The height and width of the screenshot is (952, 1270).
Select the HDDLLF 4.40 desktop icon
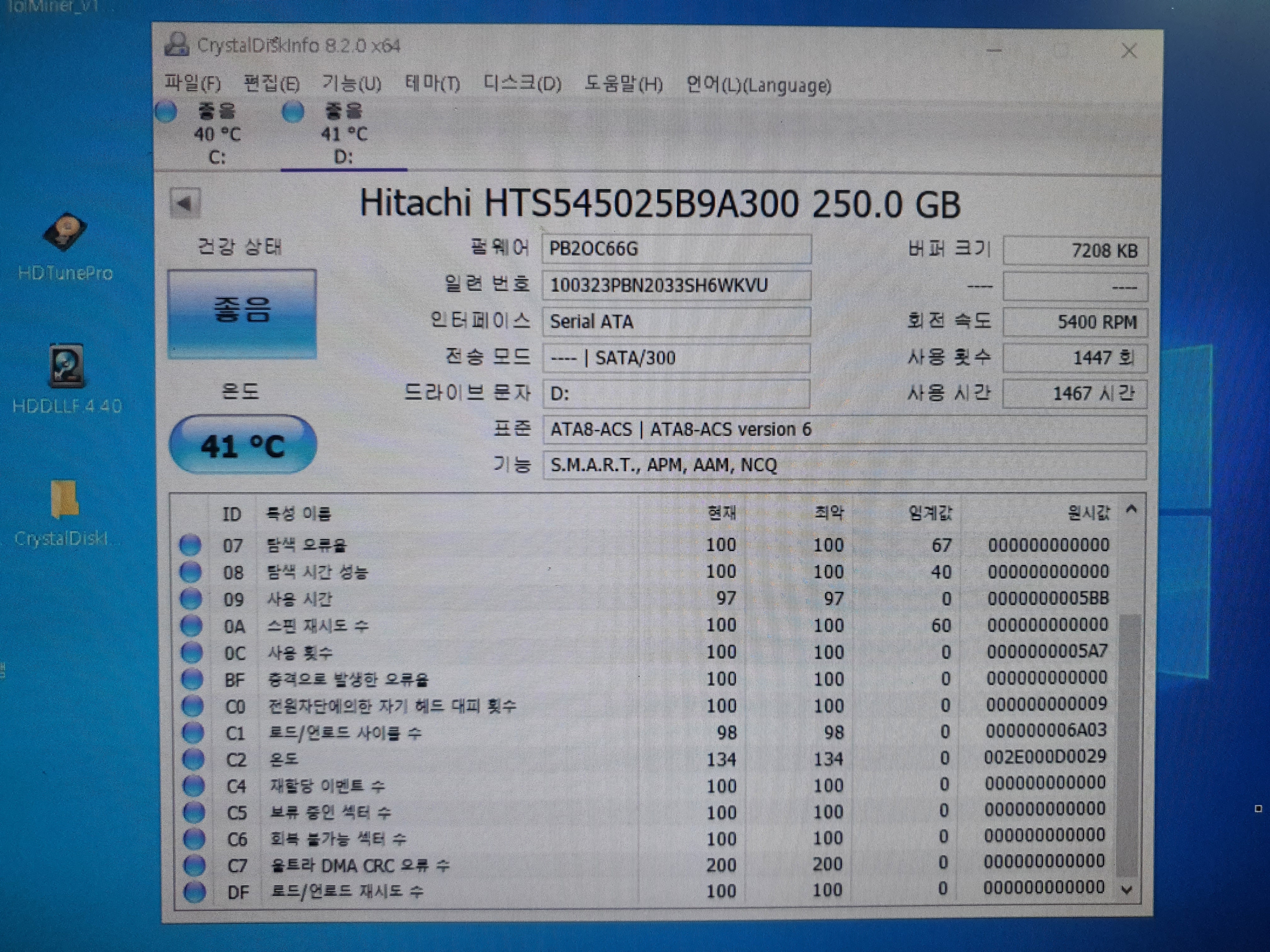(x=66, y=379)
